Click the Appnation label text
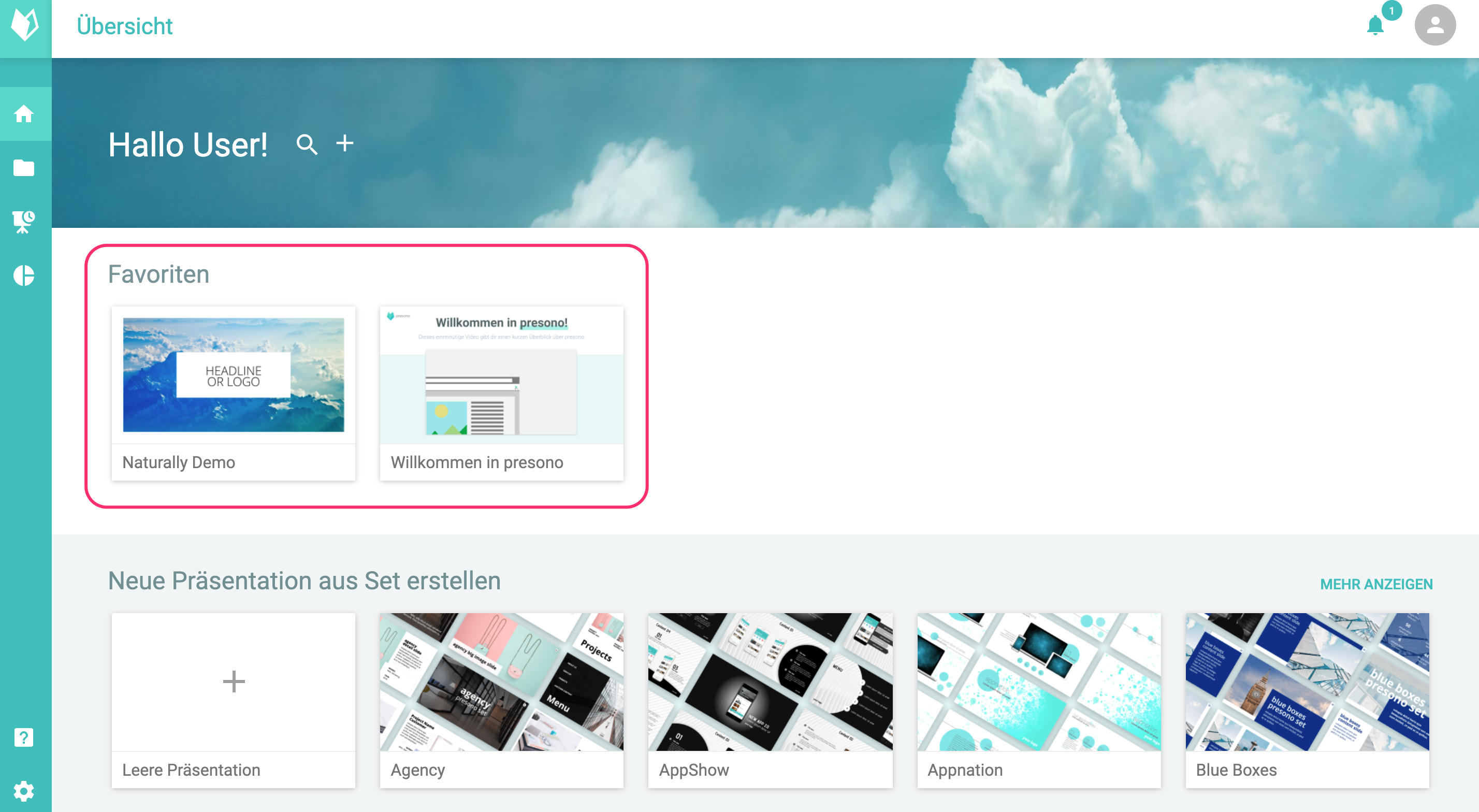 (x=965, y=770)
